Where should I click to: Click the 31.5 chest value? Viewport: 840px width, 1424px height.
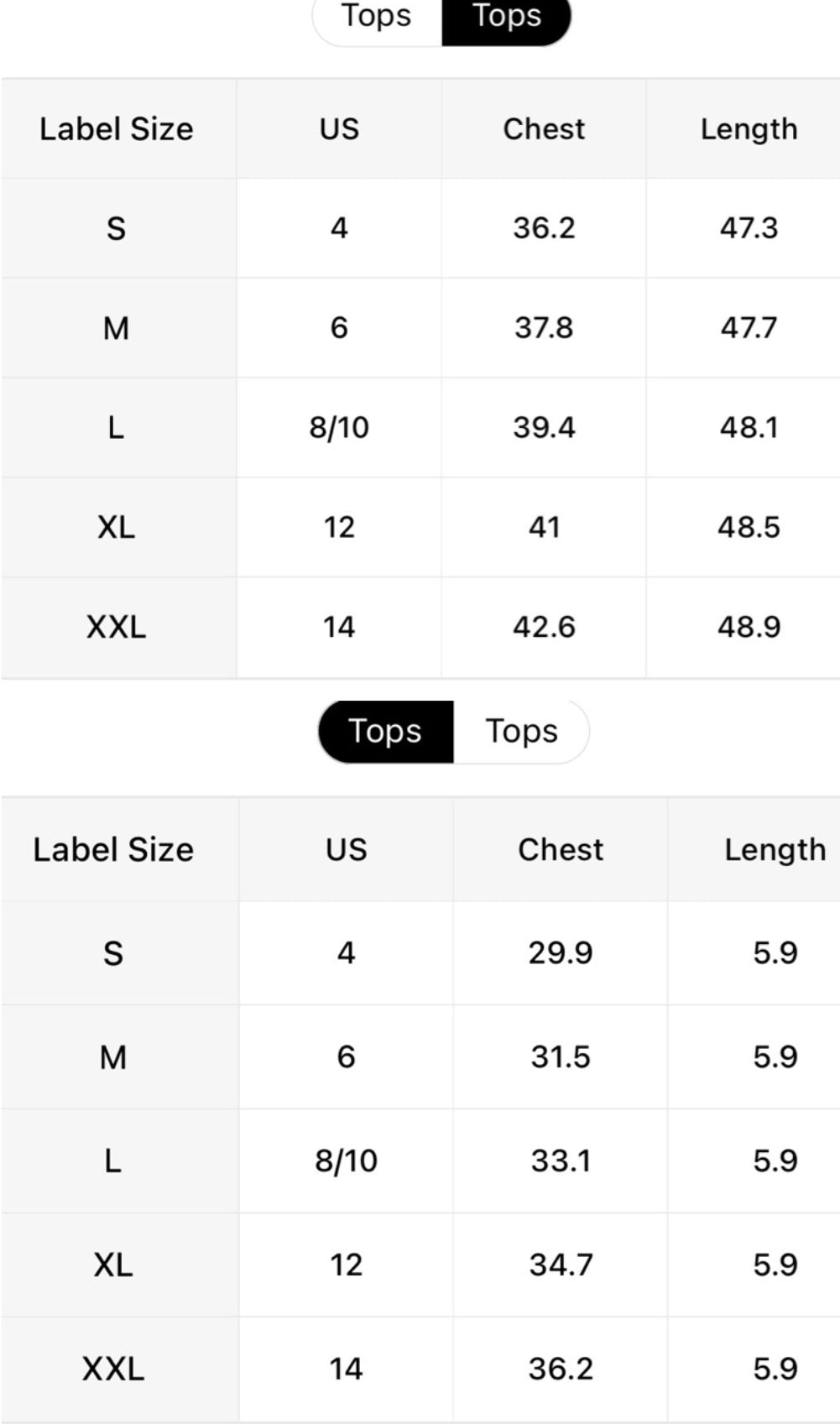coord(561,1057)
